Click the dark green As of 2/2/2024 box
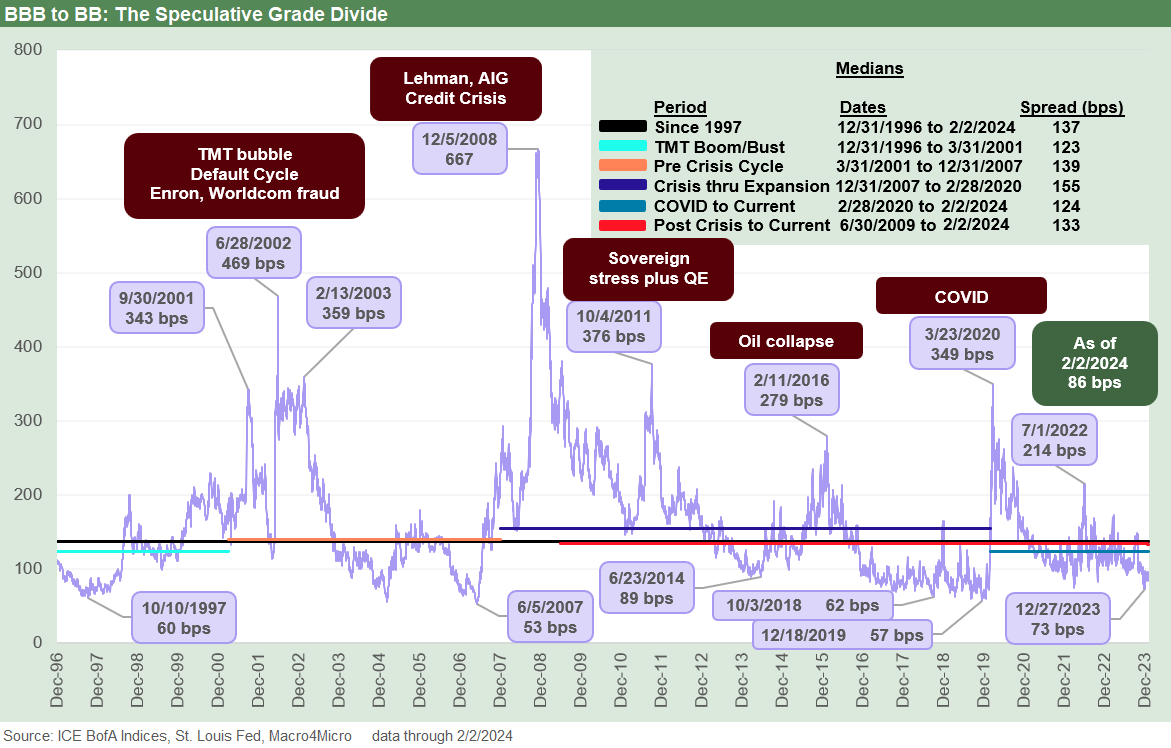This screenshot has width=1171, height=748. (x=1094, y=363)
